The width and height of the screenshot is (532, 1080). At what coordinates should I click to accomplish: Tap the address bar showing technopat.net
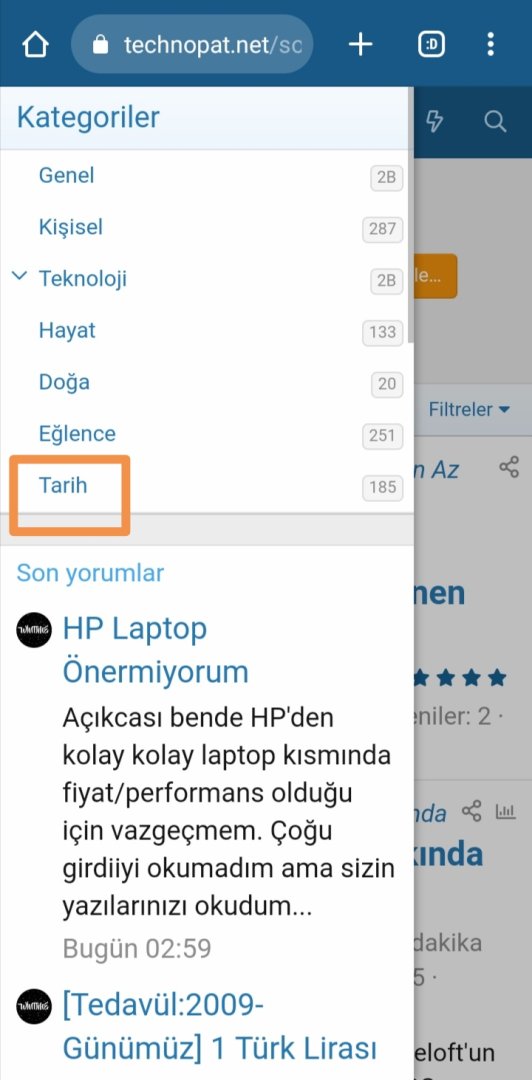tap(192, 45)
